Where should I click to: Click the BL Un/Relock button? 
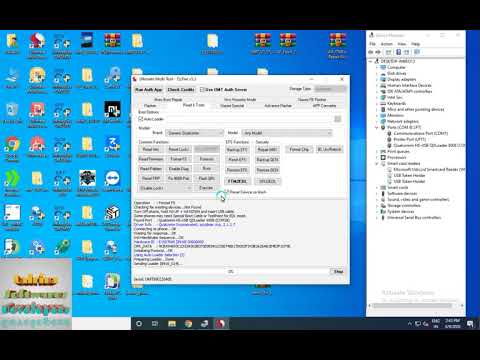coord(329,149)
